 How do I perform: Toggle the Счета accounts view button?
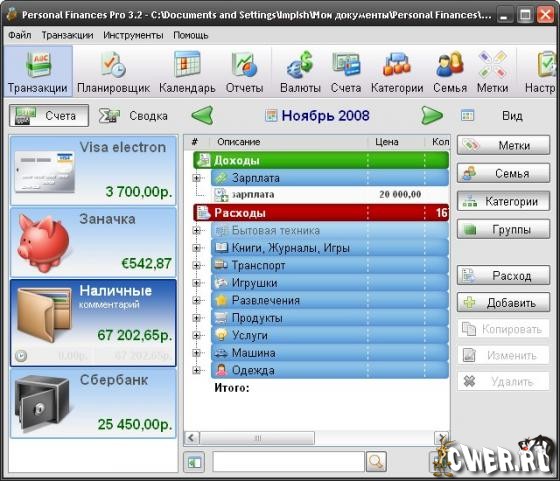coord(49,116)
